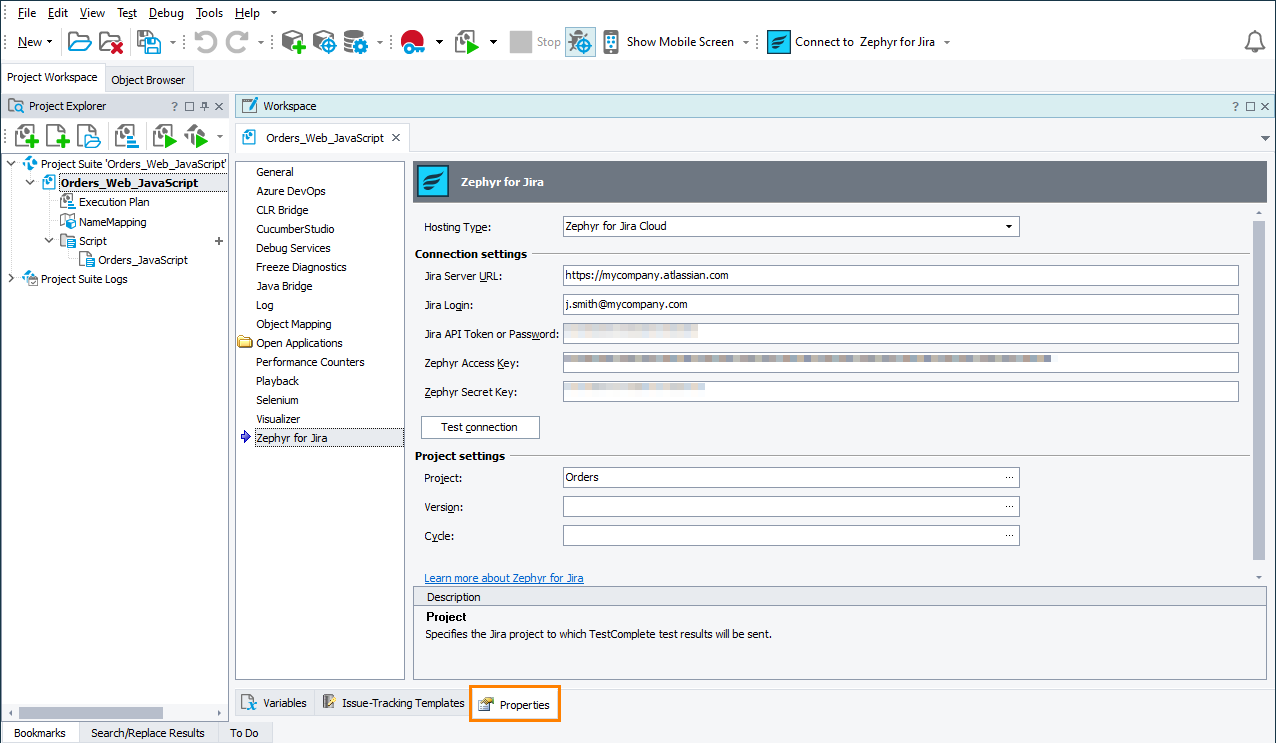
Task: Click the notification bell icon
Action: click(1255, 41)
